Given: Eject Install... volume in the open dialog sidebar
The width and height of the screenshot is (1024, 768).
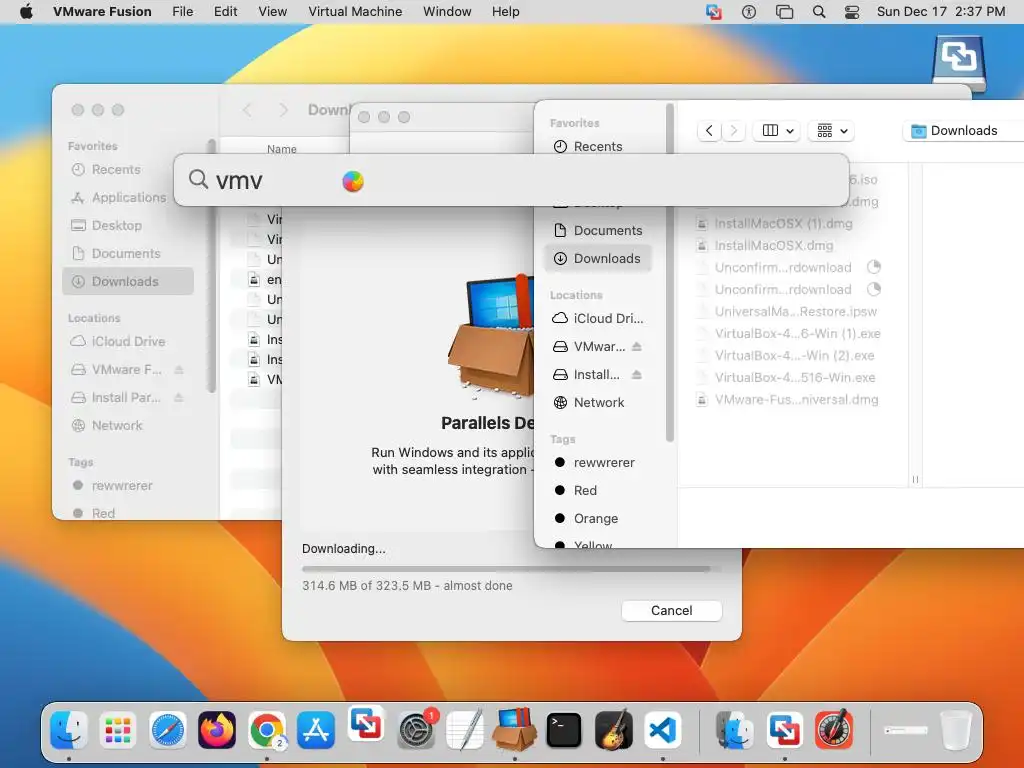Looking at the screenshot, I should point(637,374).
